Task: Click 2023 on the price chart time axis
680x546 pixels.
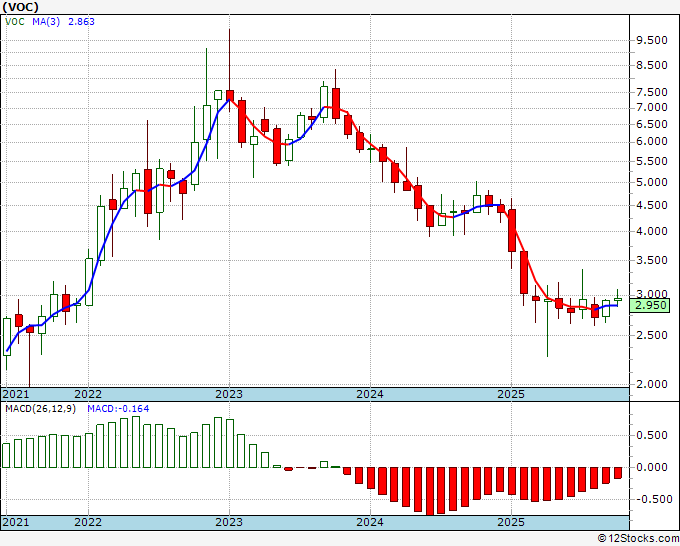Action: tap(229, 394)
